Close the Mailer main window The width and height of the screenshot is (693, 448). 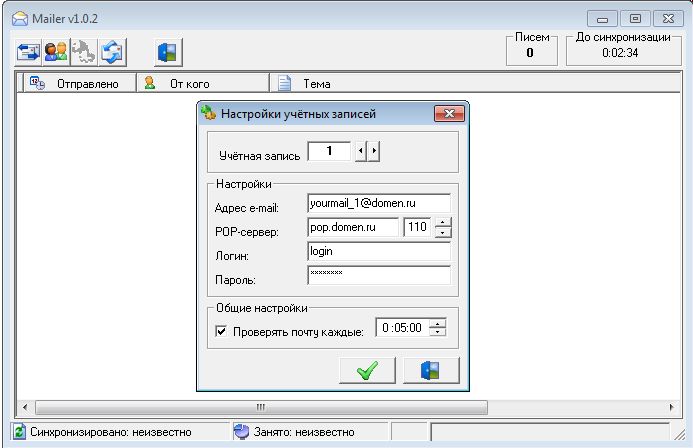point(668,19)
